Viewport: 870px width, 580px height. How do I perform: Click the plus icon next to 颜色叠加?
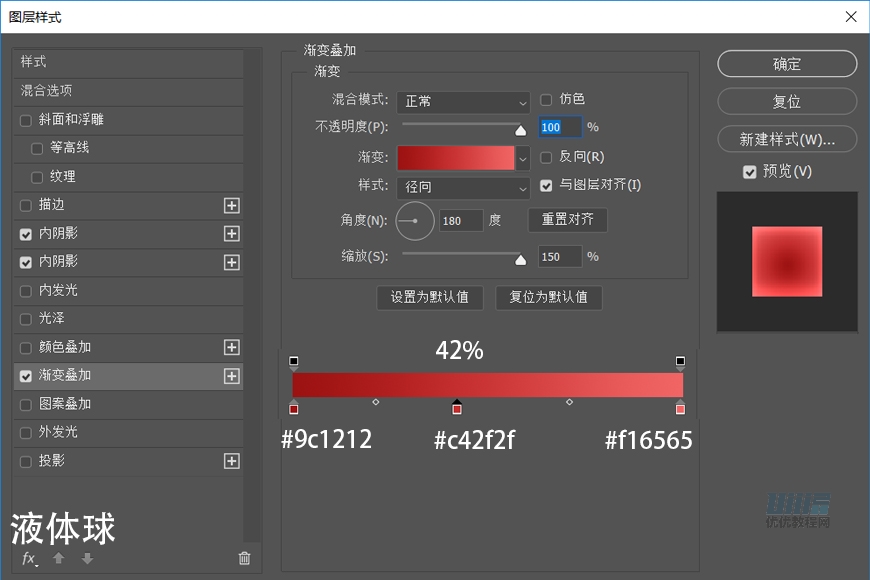tap(232, 347)
